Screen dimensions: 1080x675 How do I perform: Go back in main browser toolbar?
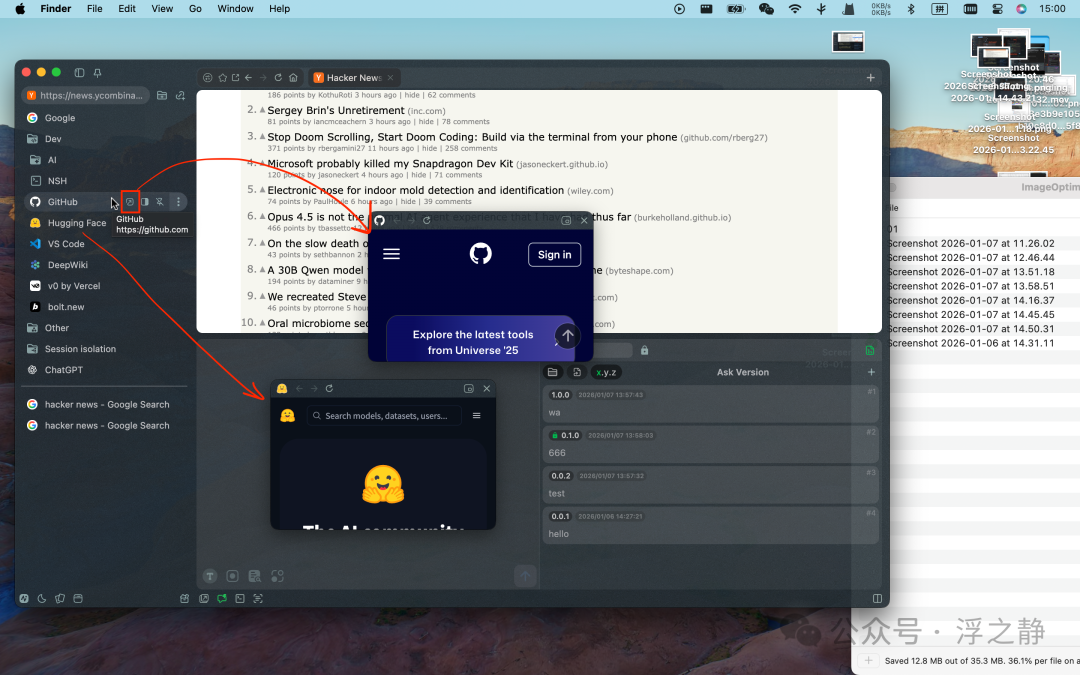click(248, 78)
